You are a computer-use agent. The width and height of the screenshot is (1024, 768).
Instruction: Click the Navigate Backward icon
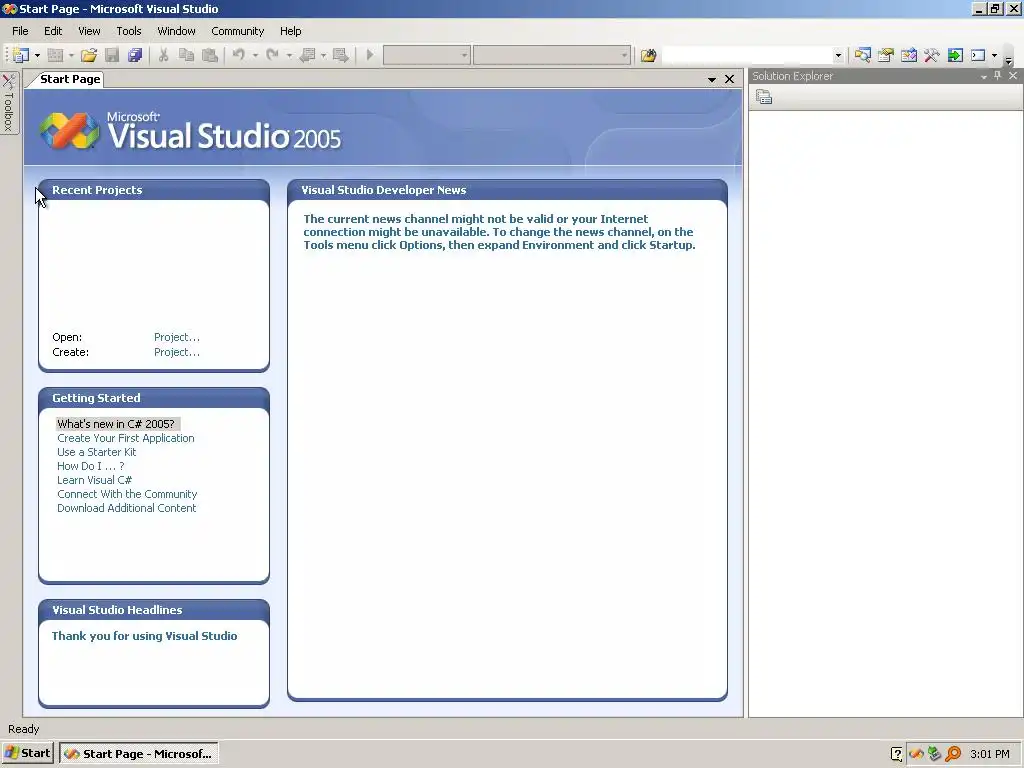pyautogui.click(x=307, y=56)
